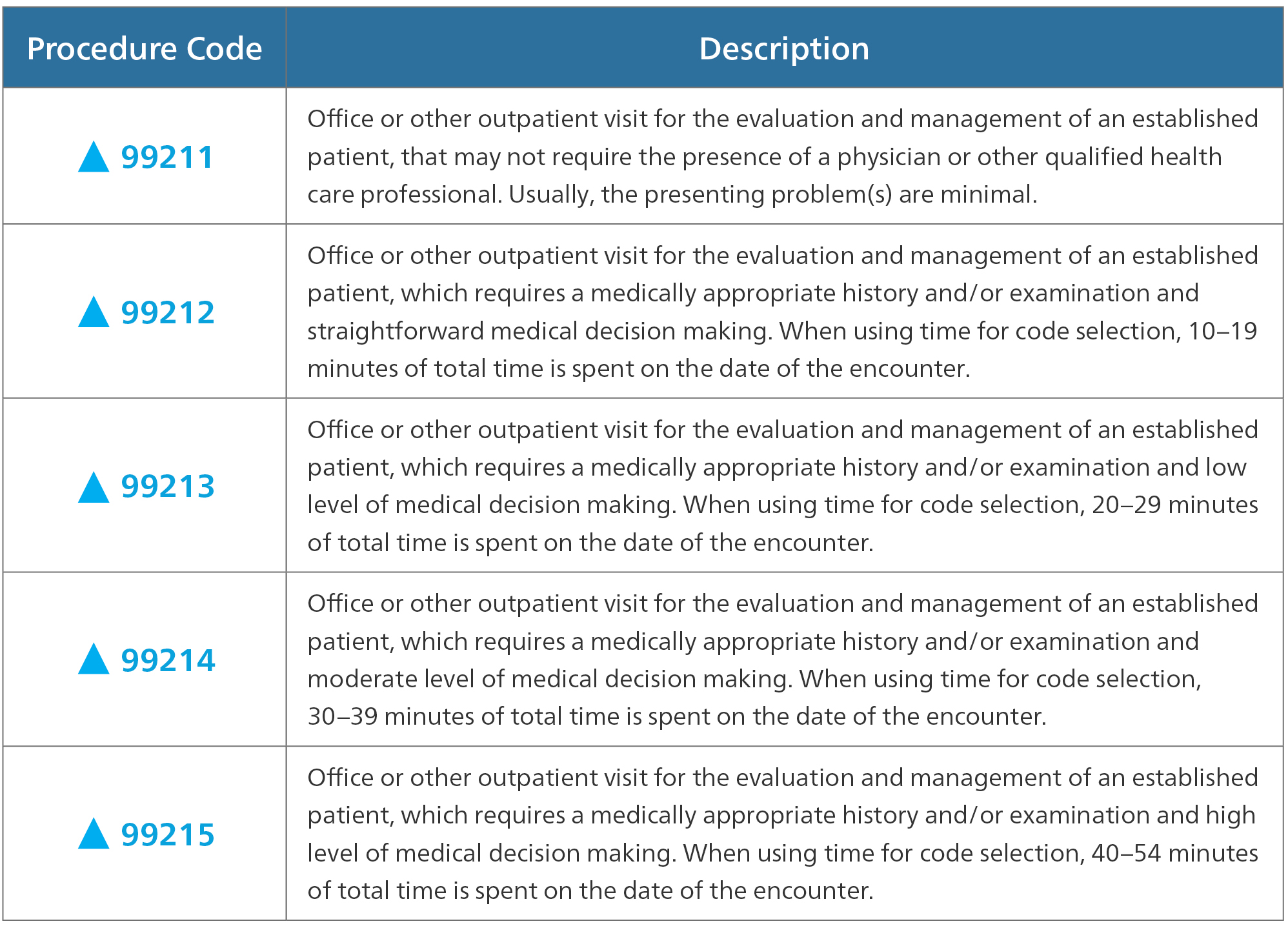Click the text 'moderate level of medical decision making'
Viewport: 1288px width, 928px height.
click(x=548, y=679)
